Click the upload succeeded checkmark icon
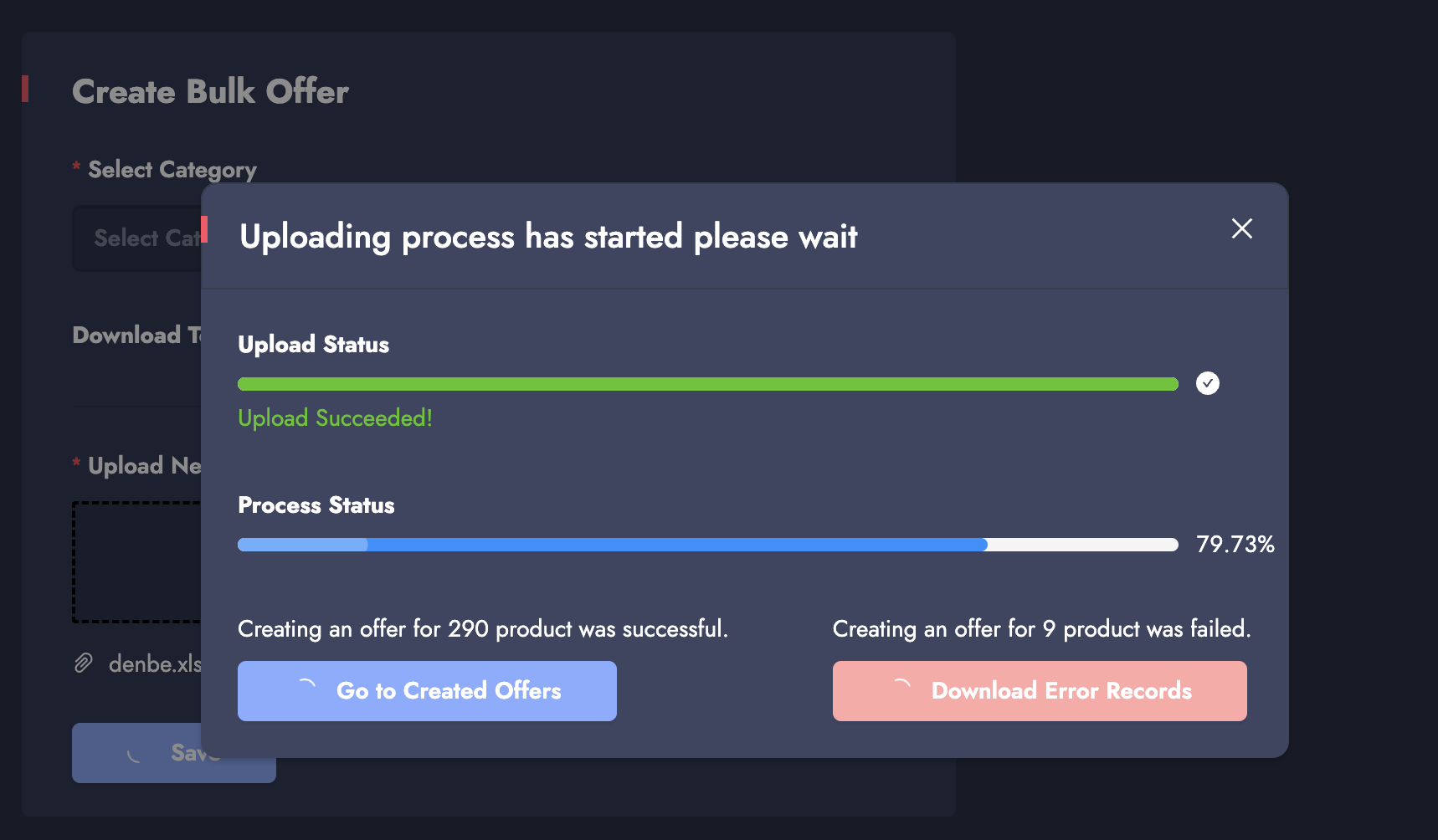 (1207, 383)
